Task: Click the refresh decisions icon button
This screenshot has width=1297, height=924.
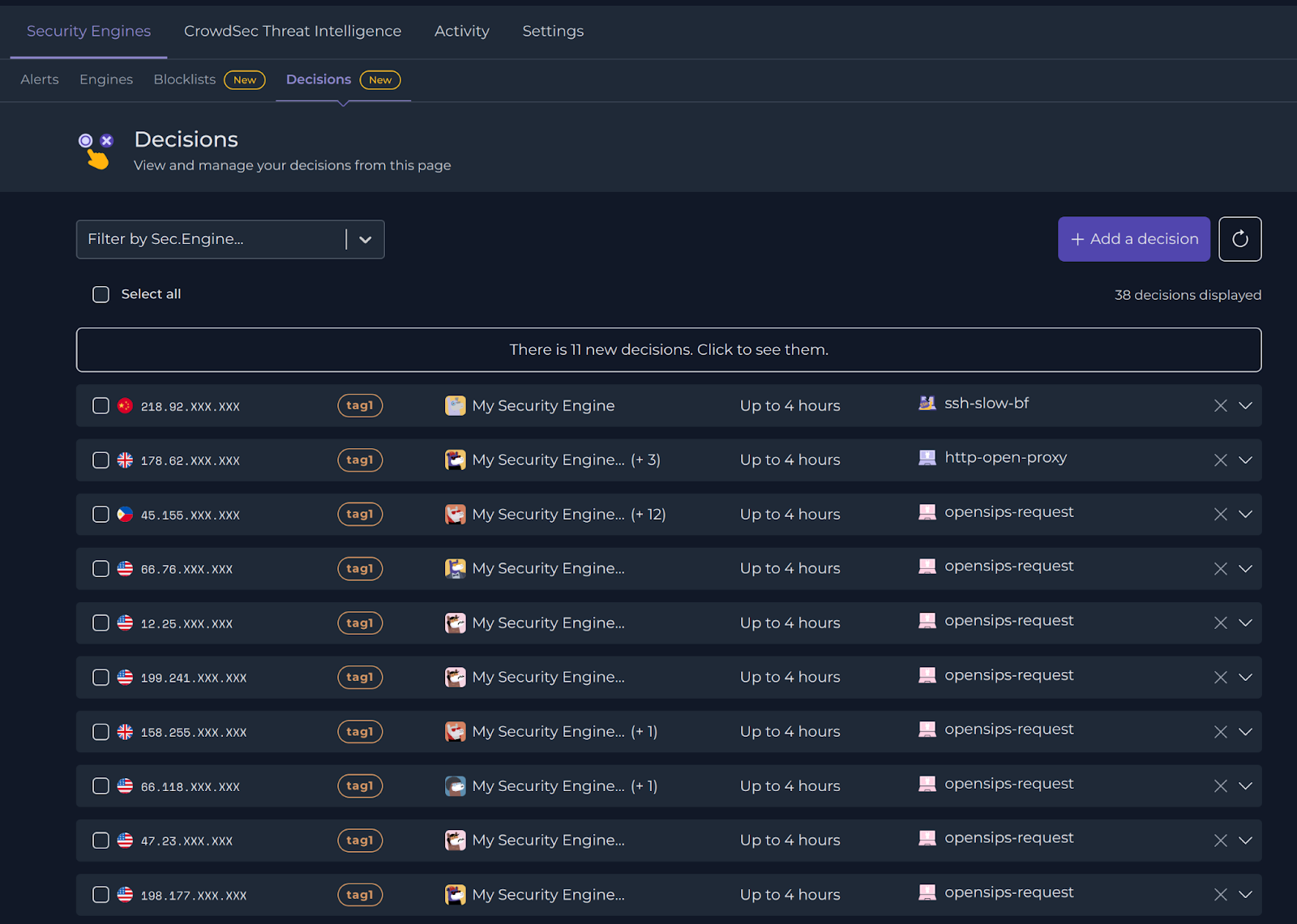Action: (1239, 239)
